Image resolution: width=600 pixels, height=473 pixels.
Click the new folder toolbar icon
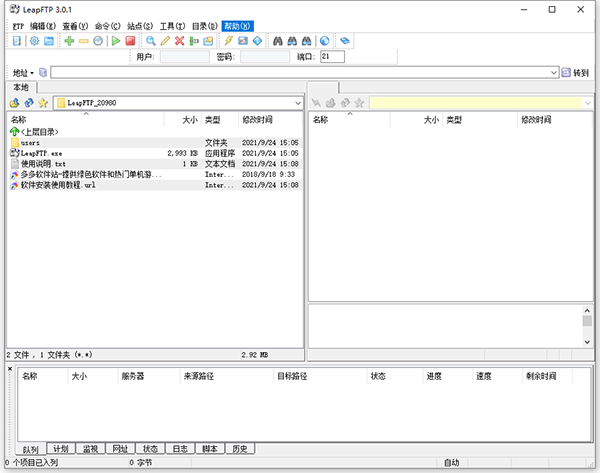[x=208, y=41]
